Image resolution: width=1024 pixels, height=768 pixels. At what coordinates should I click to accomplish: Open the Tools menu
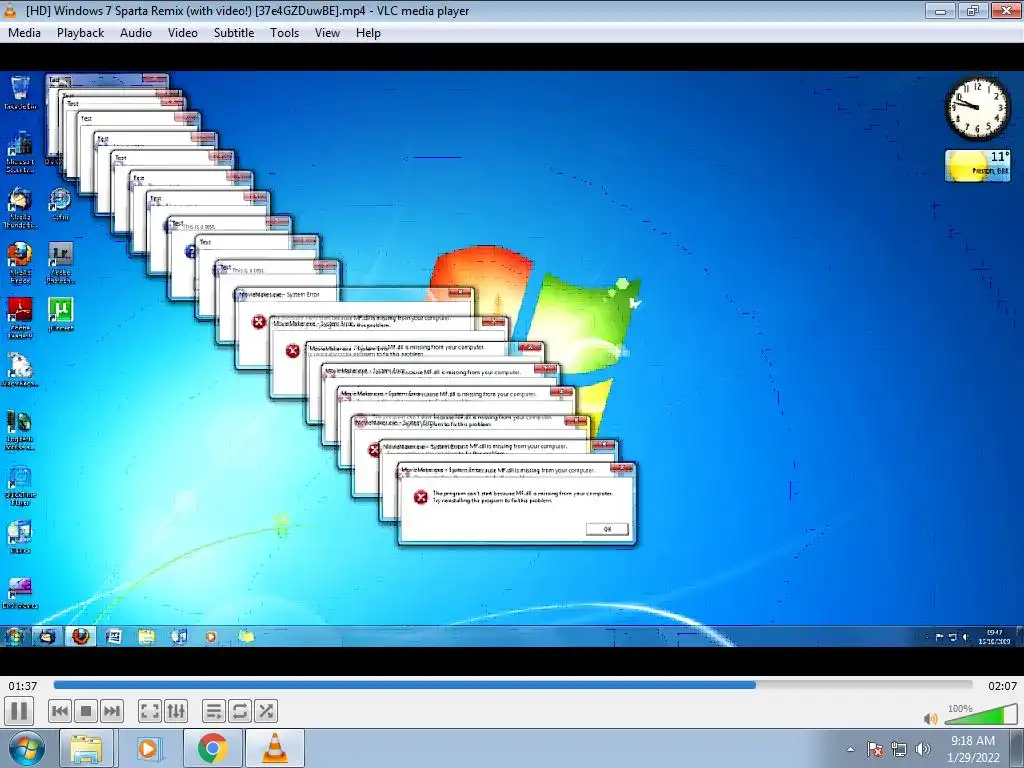click(x=284, y=33)
